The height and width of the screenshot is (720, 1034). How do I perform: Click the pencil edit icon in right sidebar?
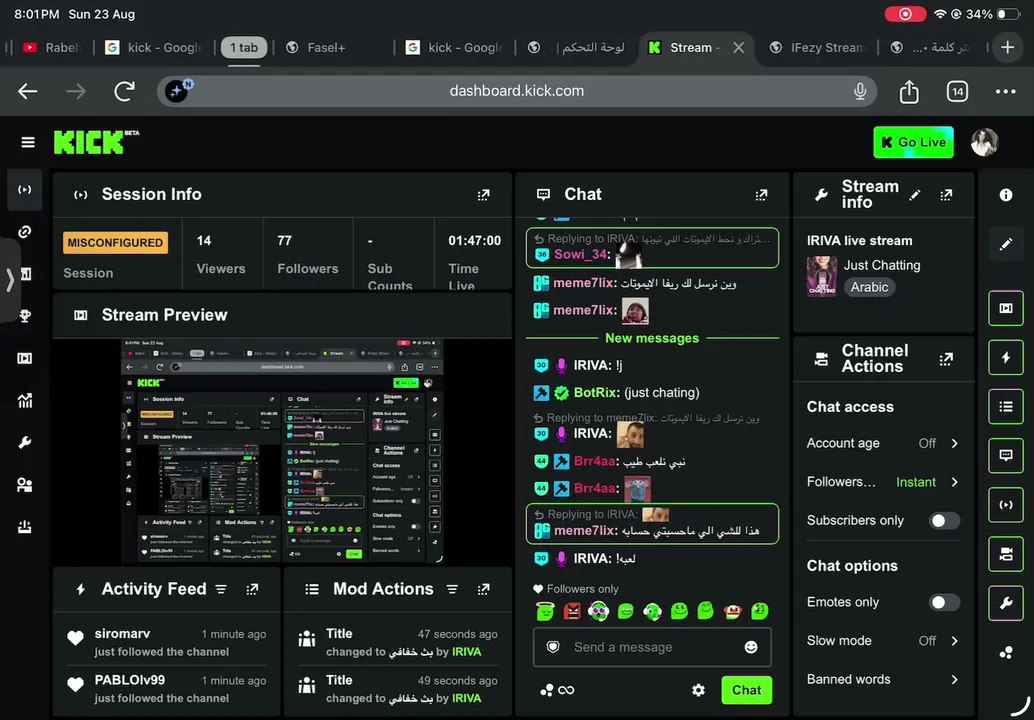[1006, 244]
